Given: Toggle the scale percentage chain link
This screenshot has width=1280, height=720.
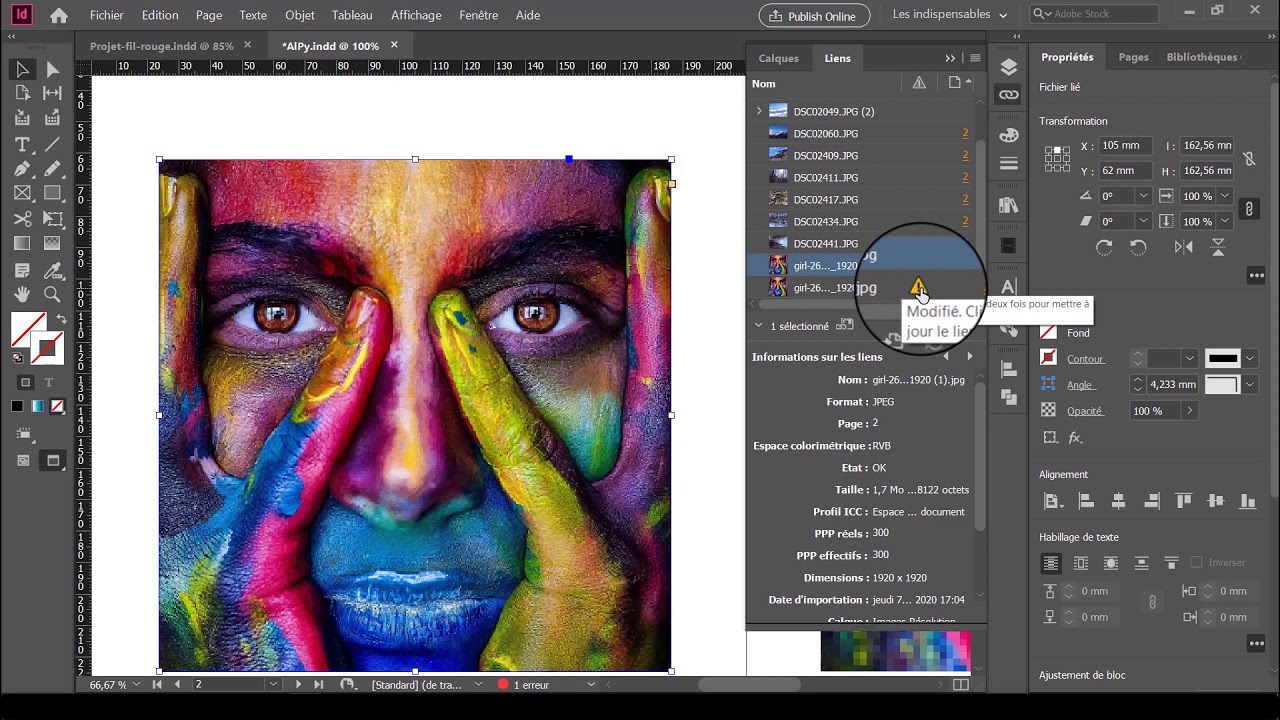Looking at the screenshot, I should click(x=1249, y=209).
